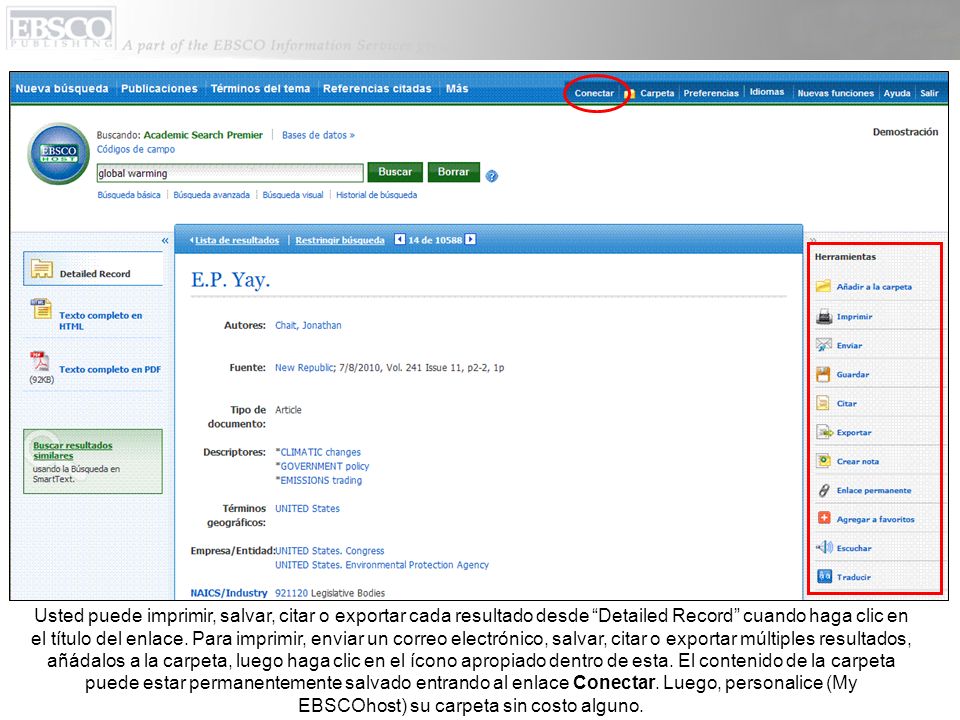The height and width of the screenshot is (720, 960).
Task: Click Conectar link
Action: pos(594,93)
